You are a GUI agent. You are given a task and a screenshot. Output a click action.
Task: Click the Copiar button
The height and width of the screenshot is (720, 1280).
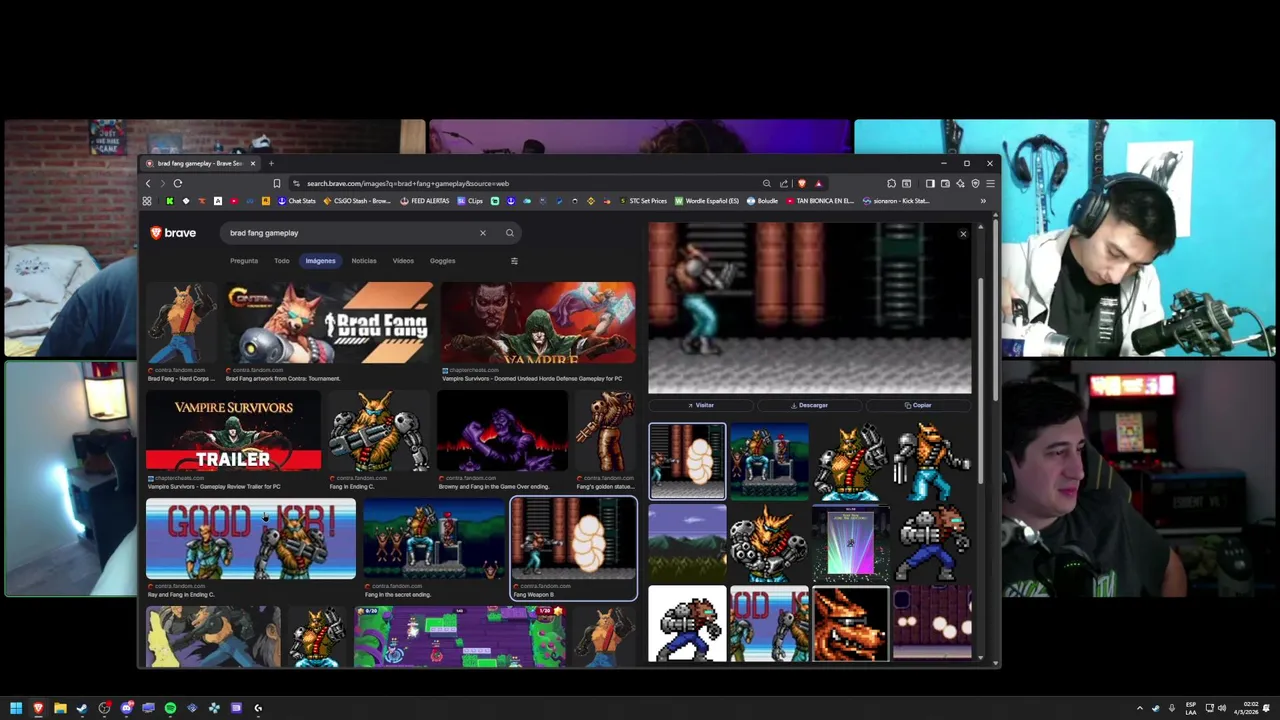(x=918, y=405)
